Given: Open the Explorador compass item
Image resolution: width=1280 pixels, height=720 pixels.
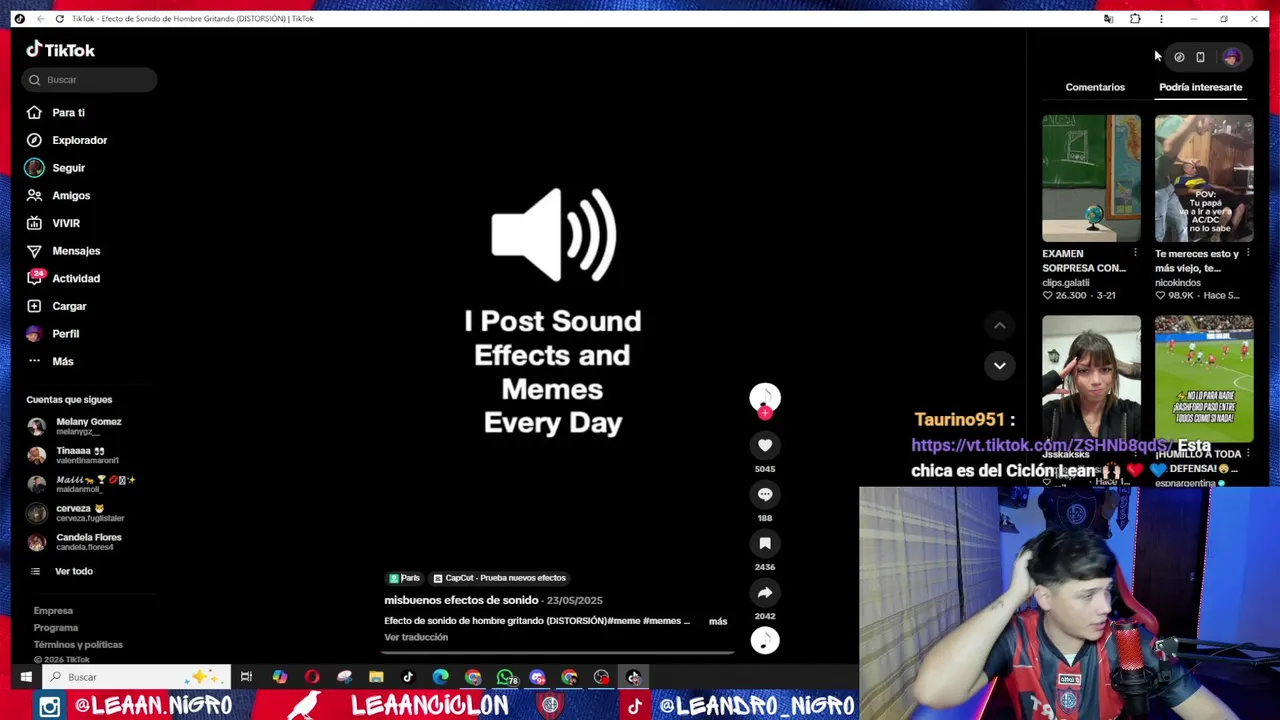Looking at the screenshot, I should pyautogui.click(x=67, y=140).
